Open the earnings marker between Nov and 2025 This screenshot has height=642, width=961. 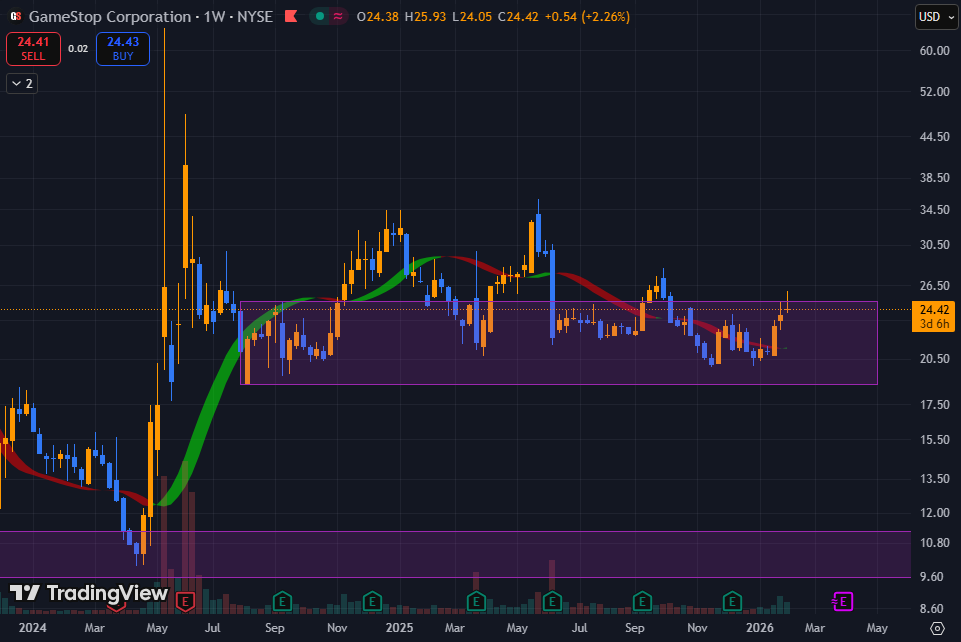[372, 602]
